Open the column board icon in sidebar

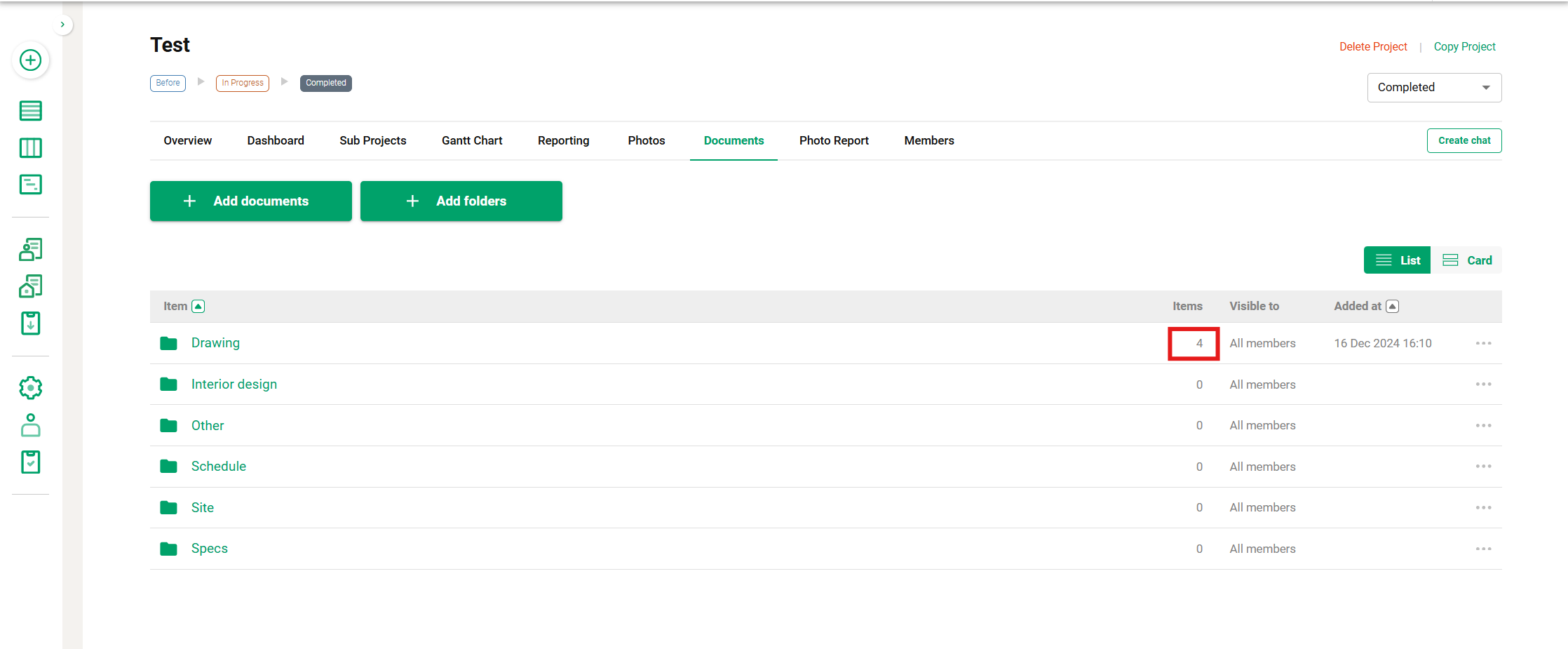pyautogui.click(x=30, y=148)
